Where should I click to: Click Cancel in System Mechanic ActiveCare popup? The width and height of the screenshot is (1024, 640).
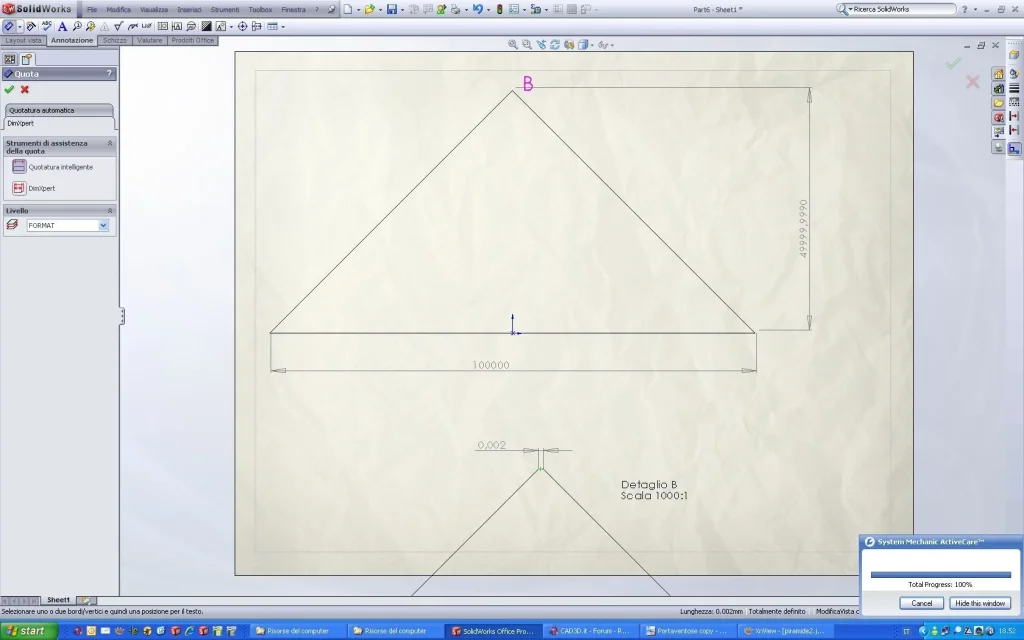(921, 603)
